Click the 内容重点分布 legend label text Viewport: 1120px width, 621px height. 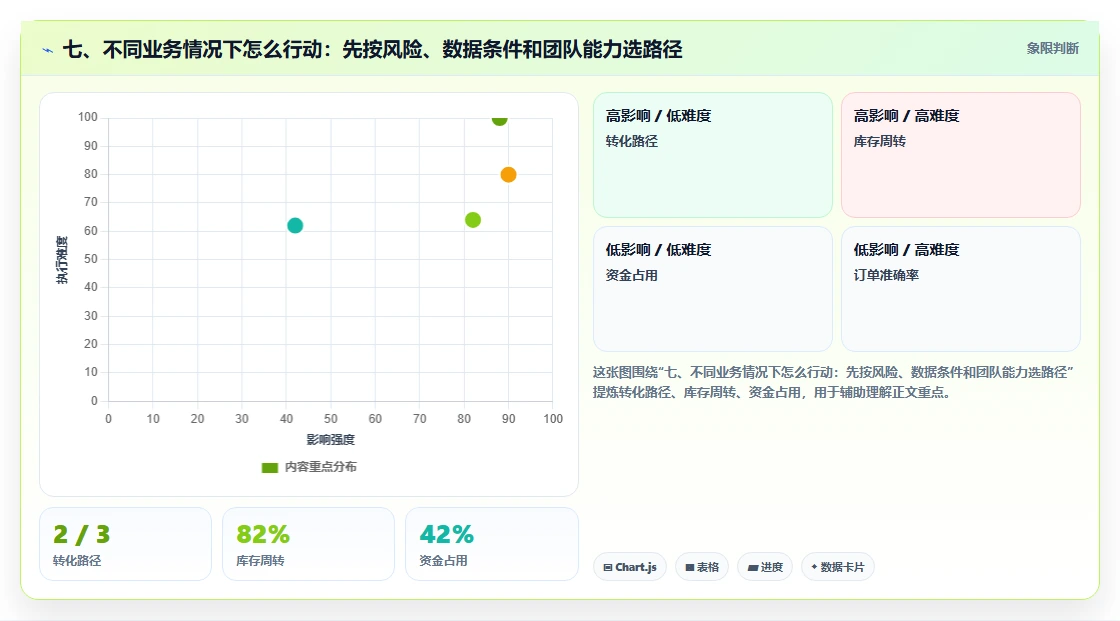(x=321, y=467)
